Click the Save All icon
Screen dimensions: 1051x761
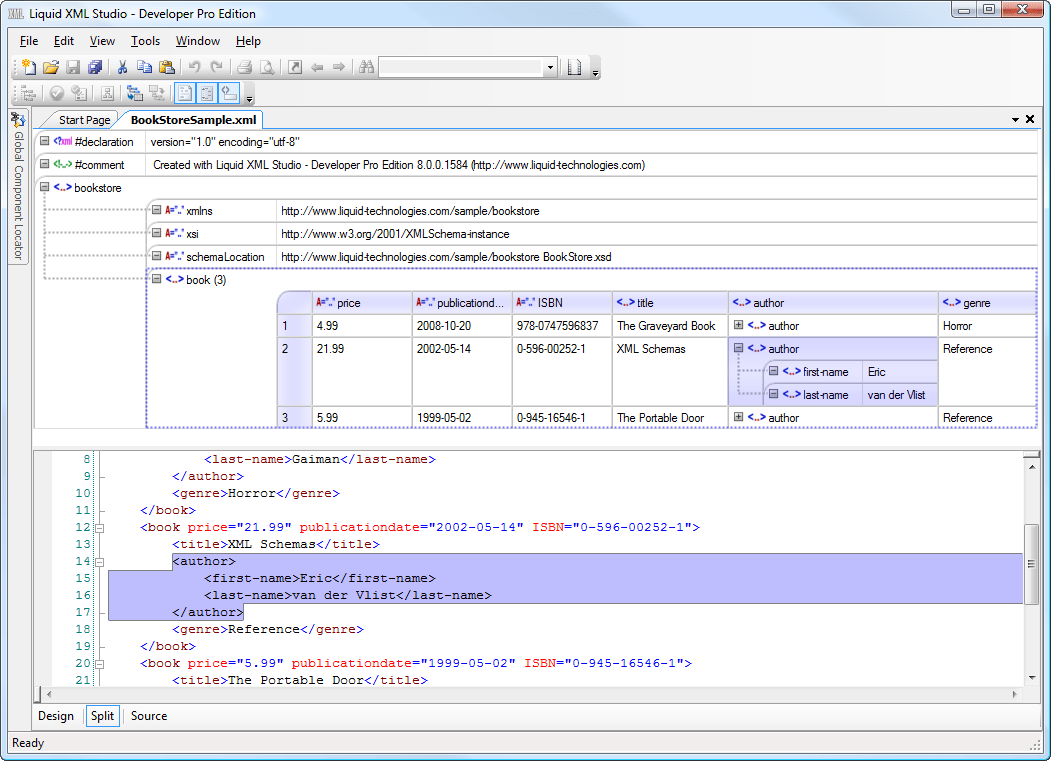click(95, 67)
